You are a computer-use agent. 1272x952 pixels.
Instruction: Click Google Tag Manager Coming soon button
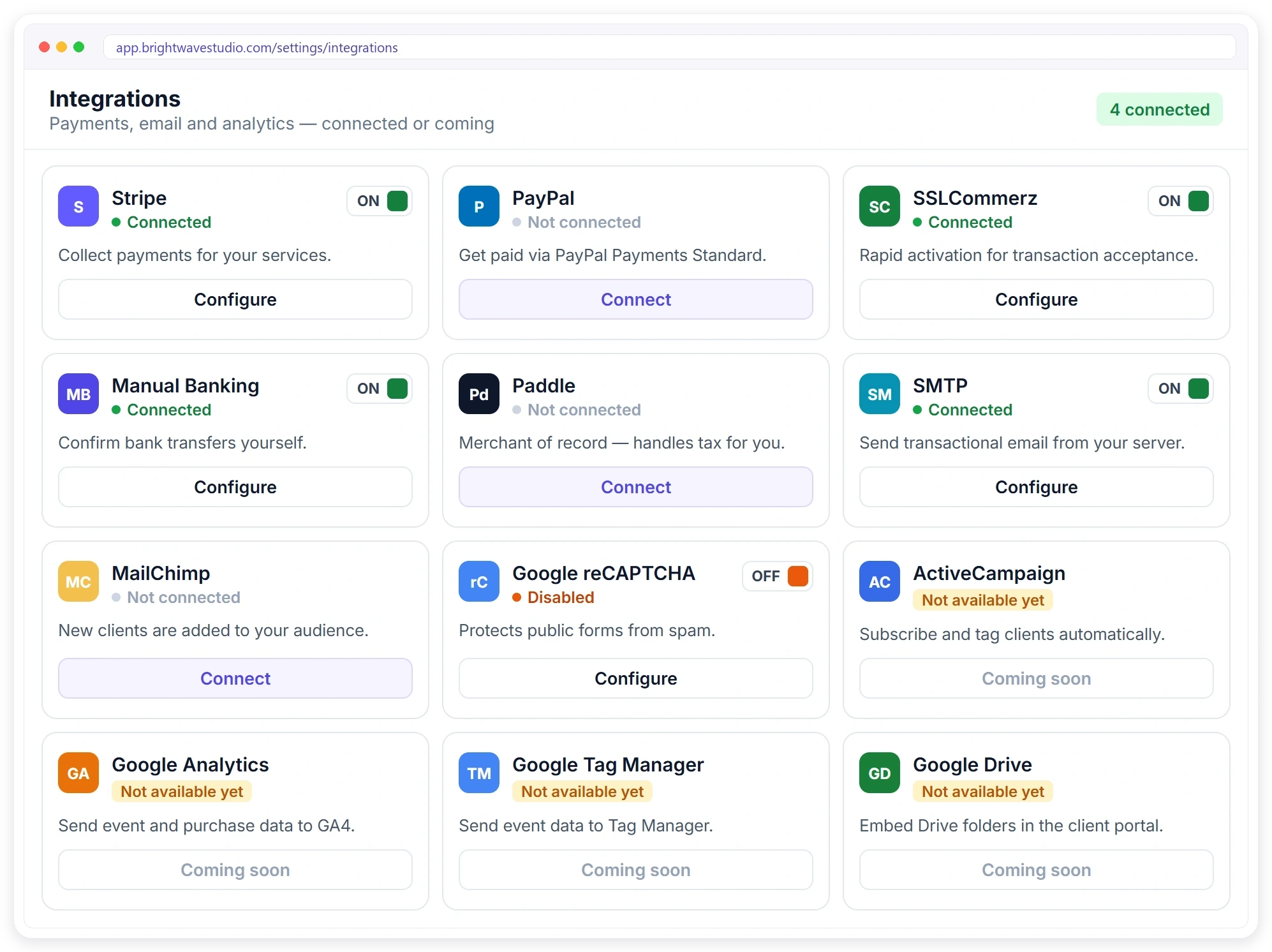tap(636, 870)
